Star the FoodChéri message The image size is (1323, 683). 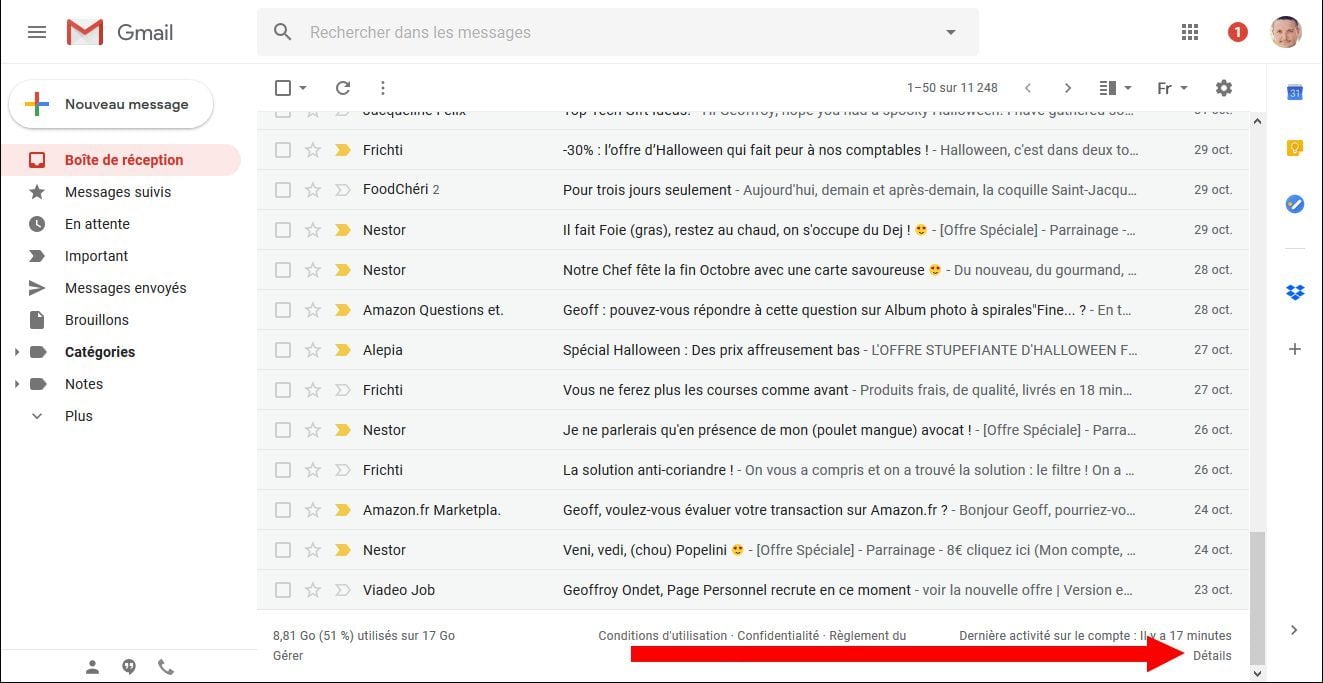(313, 190)
